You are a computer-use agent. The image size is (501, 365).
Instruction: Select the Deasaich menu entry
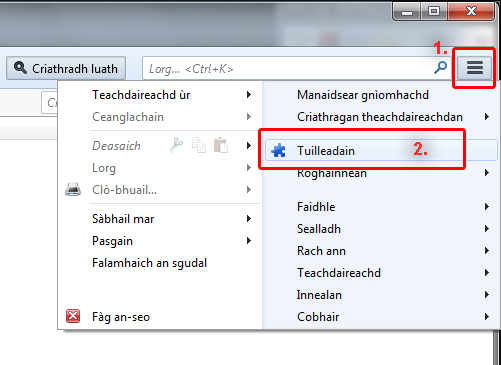[x=116, y=146]
